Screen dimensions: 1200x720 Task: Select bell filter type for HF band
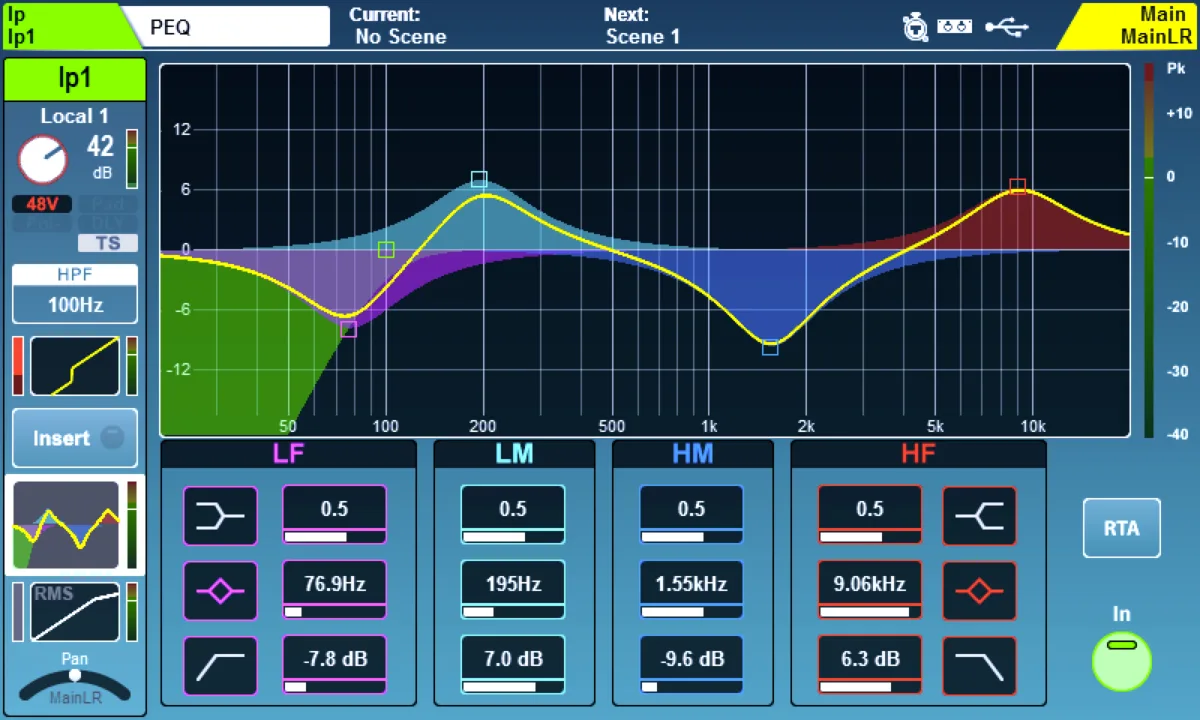pyautogui.click(x=979, y=591)
